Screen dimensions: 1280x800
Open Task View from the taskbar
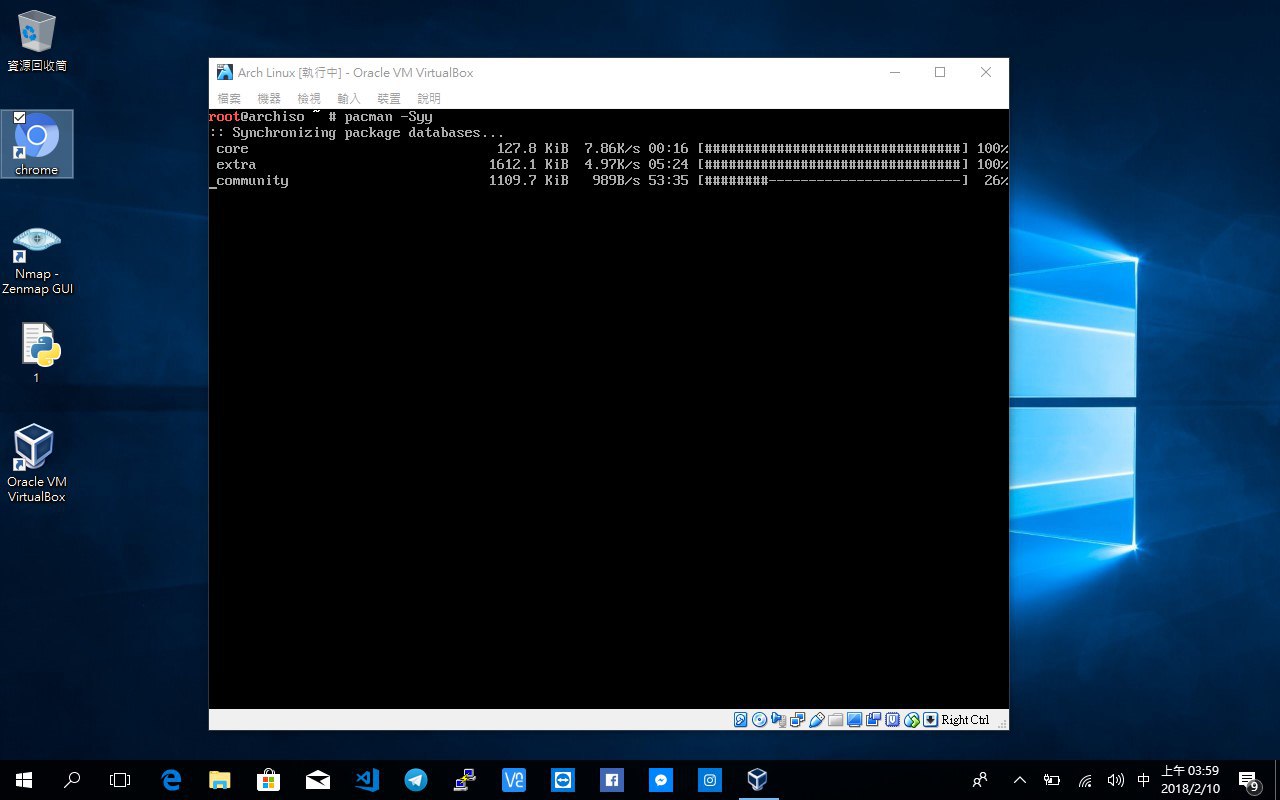coord(120,780)
